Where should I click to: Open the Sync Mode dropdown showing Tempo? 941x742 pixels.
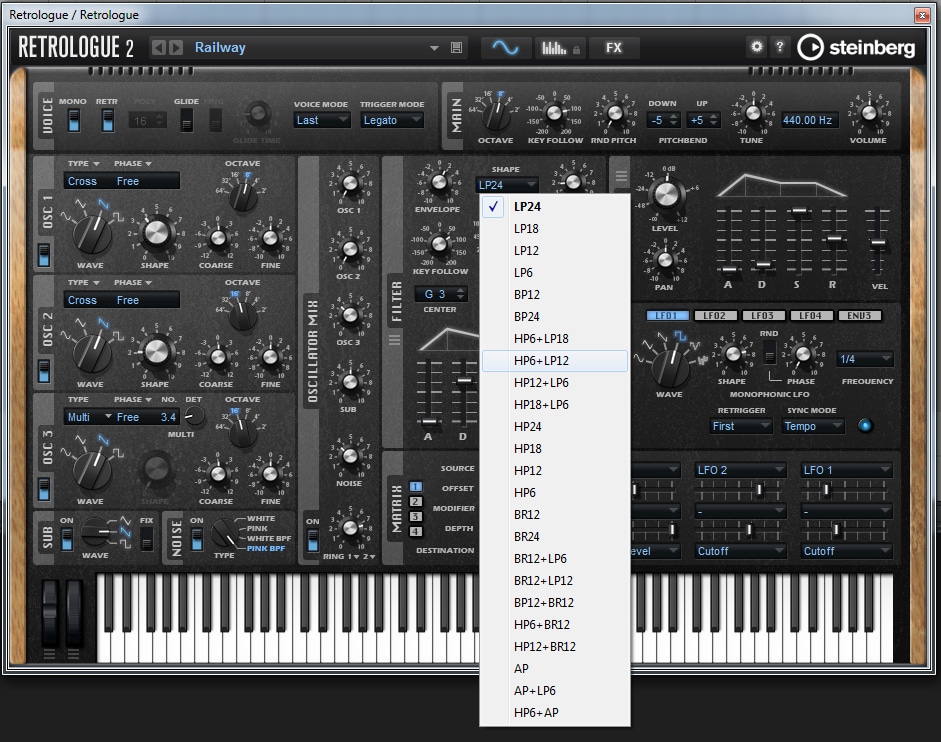pos(812,425)
